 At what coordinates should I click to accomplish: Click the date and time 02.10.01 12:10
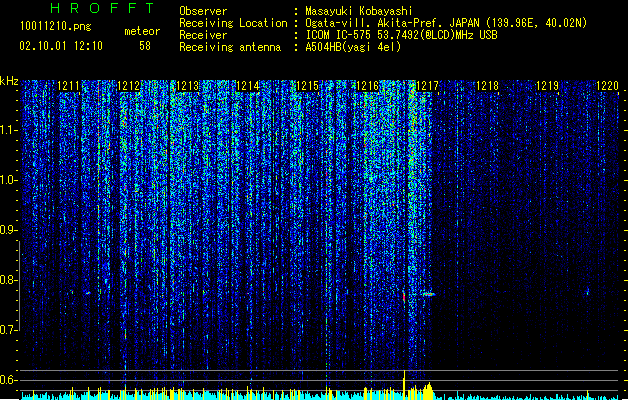(x=61, y=46)
